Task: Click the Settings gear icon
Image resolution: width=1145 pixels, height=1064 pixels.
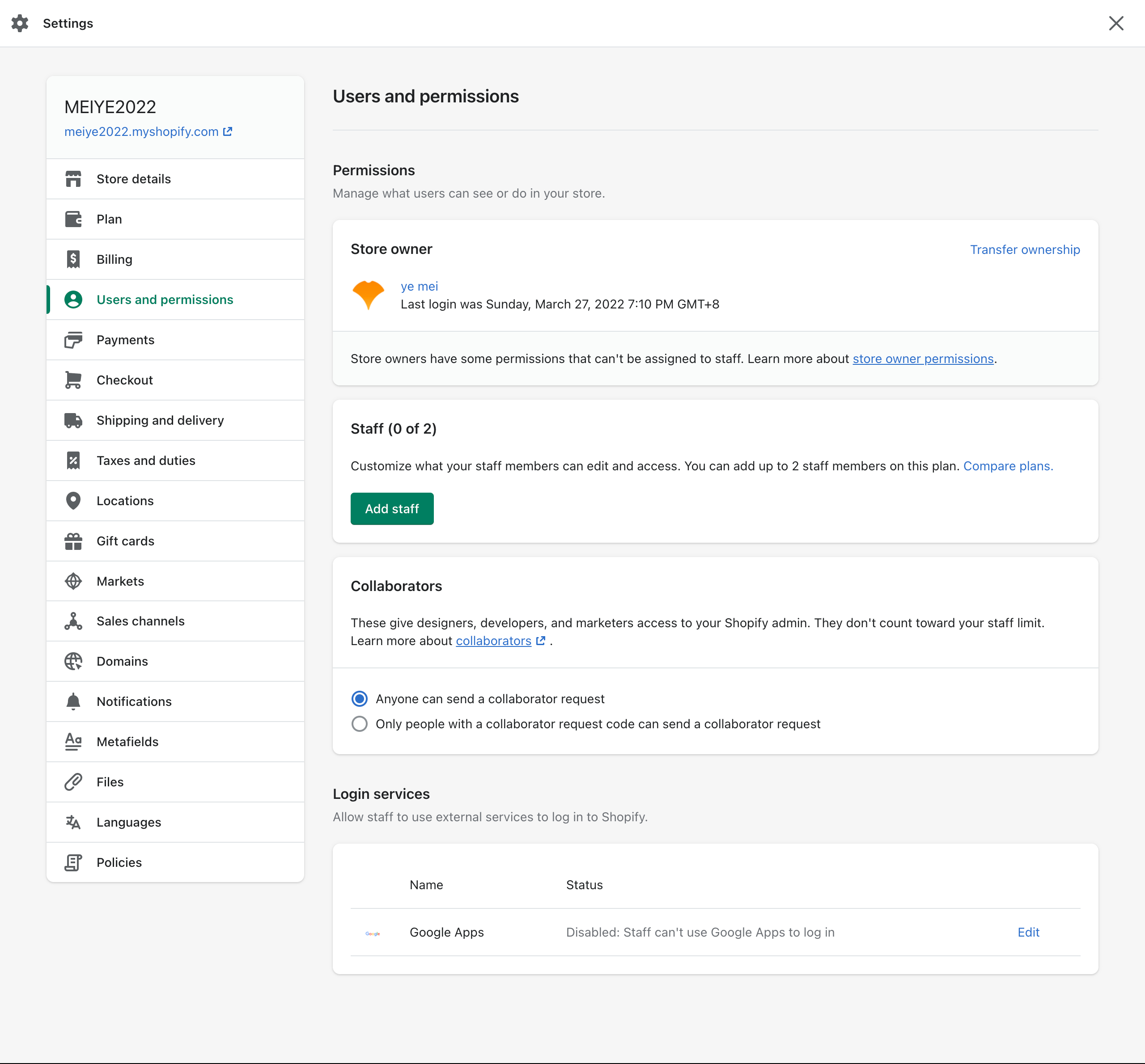Action: (x=20, y=24)
